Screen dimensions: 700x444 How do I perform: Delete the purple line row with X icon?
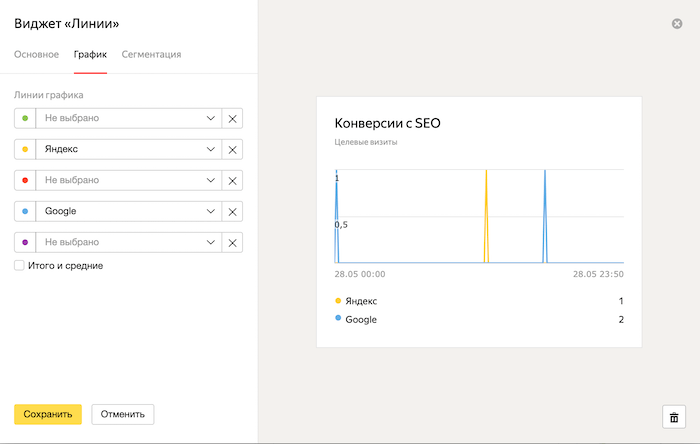(232, 242)
